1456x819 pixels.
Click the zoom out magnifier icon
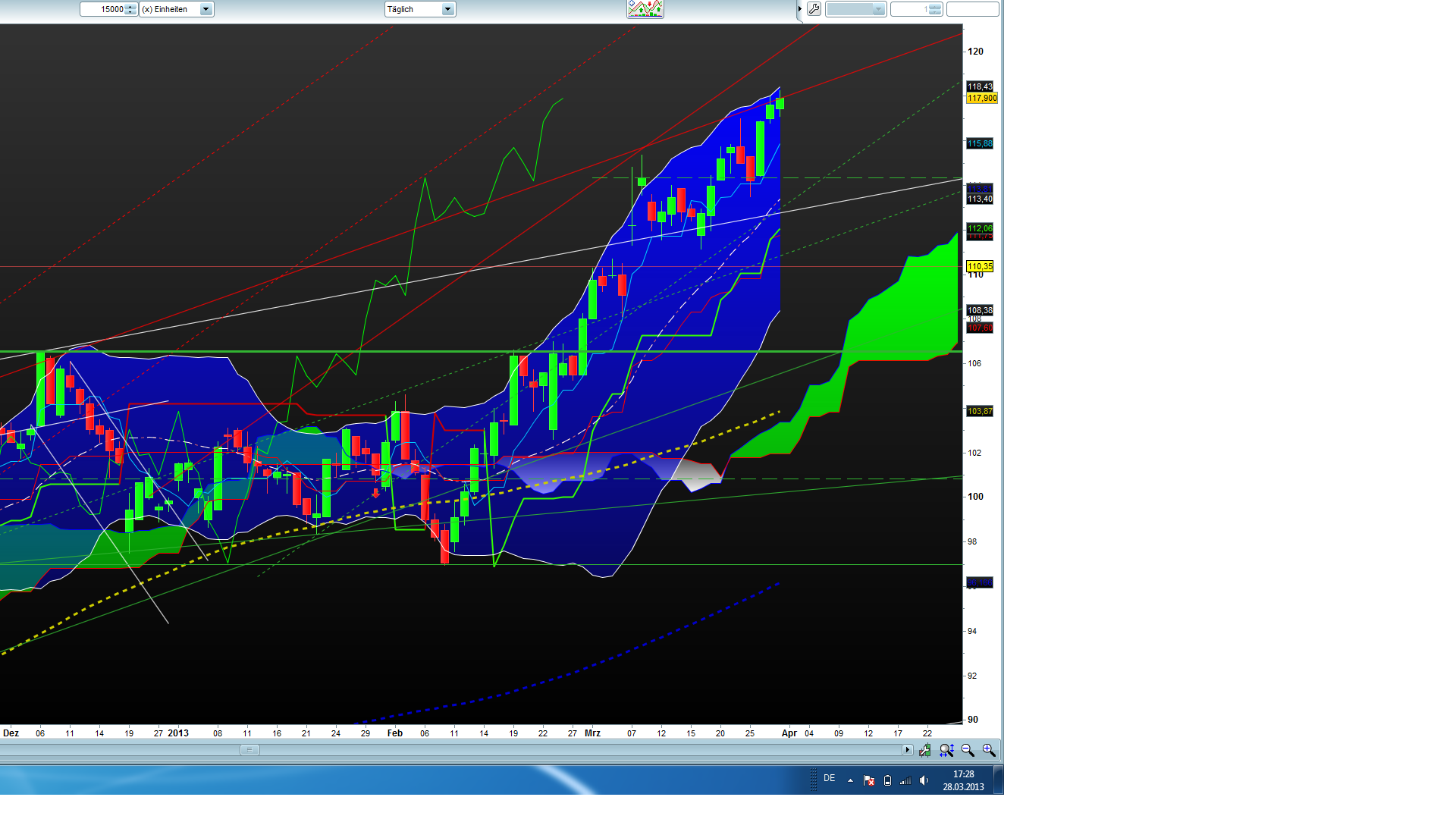click(x=968, y=750)
